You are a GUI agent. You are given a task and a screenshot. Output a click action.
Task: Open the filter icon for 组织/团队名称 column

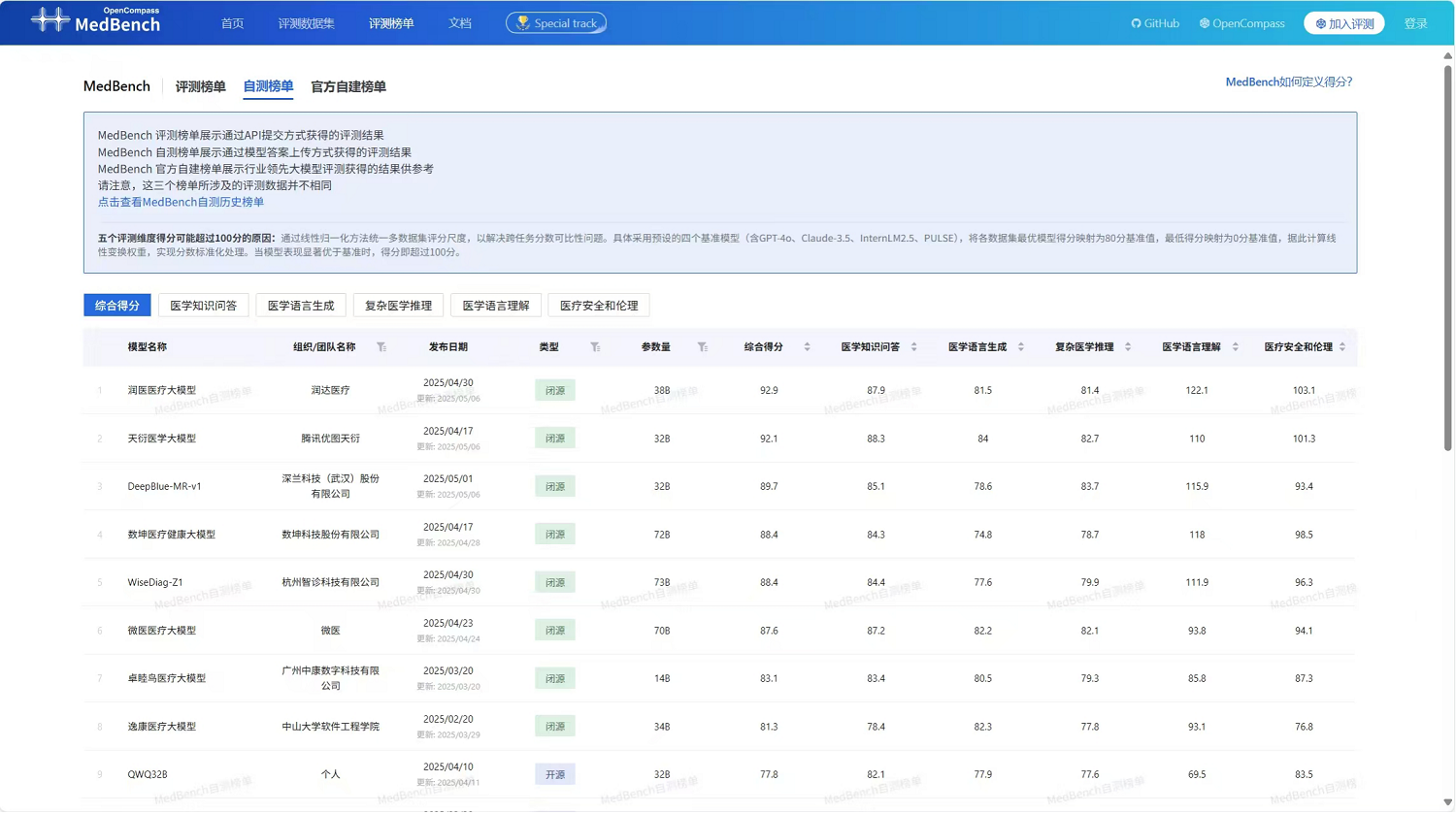pyautogui.click(x=381, y=347)
